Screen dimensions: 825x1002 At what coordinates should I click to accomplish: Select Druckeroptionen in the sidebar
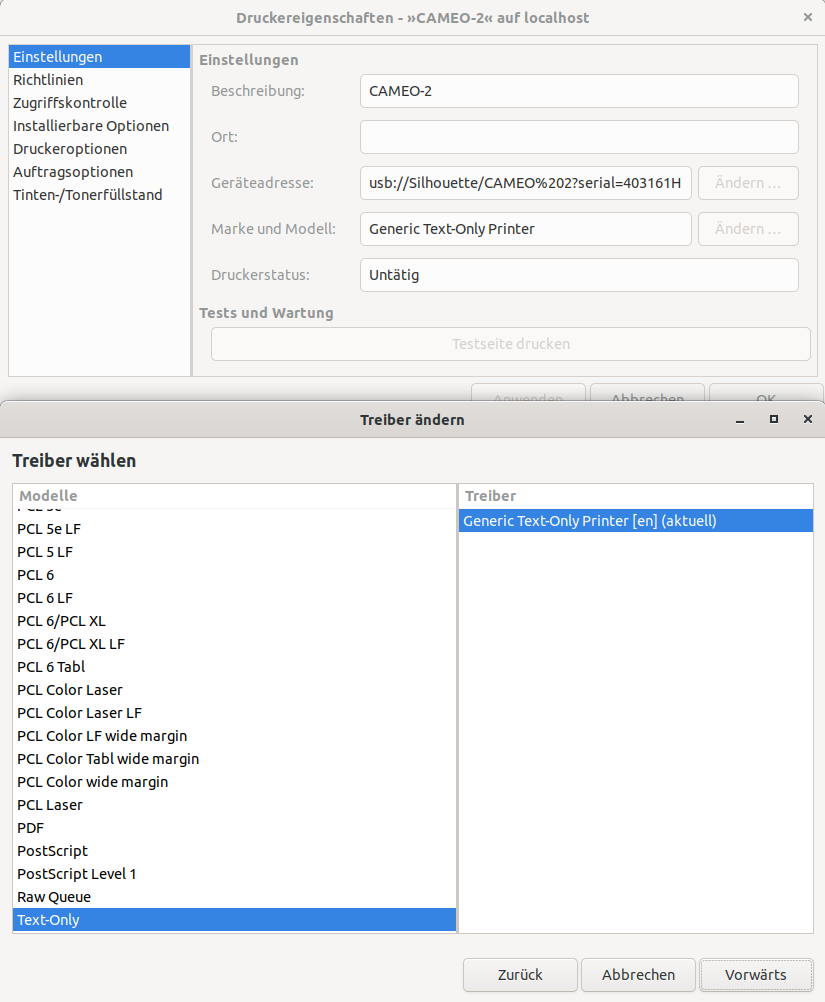tap(70, 149)
